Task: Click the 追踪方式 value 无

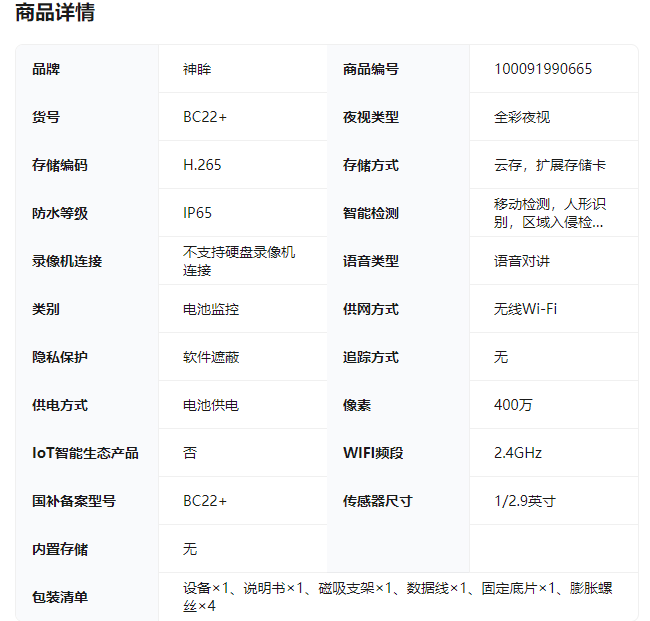Action: [x=501, y=357]
